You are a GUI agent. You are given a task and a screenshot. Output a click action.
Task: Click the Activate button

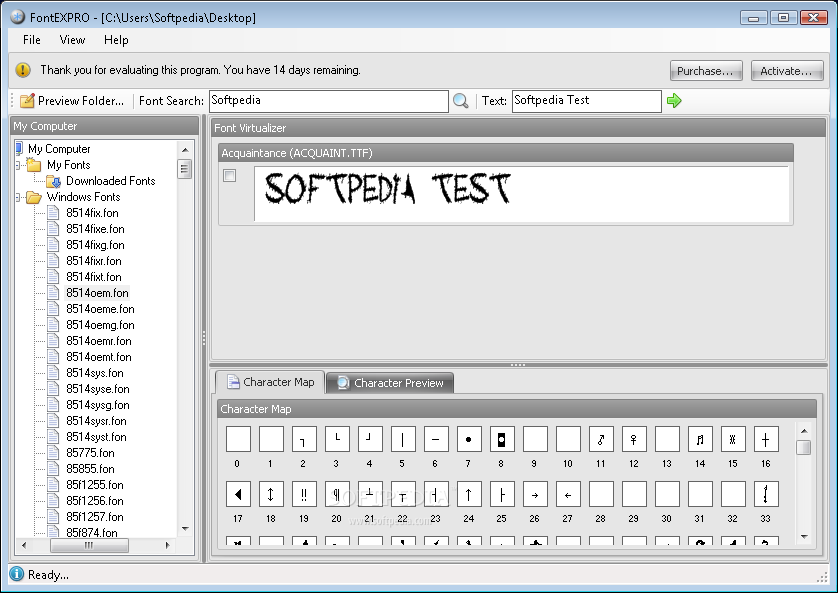(x=787, y=71)
